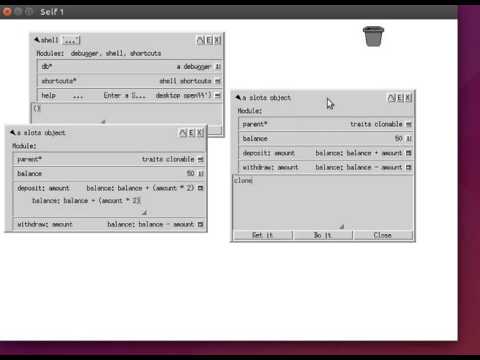Select 'deposit: amount' in object with 'clone' evaluator
The height and width of the screenshot is (360, 480).
(x=269, y=153)
